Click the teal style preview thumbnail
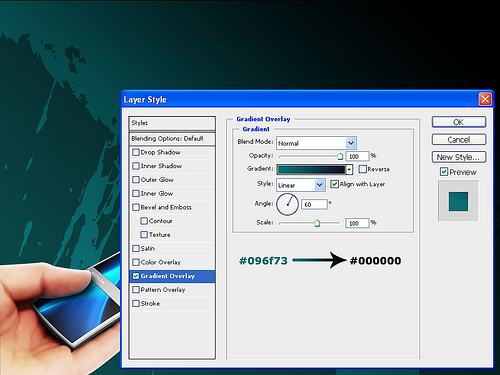This screenshot has height=375, width=500. pos(458,201)
